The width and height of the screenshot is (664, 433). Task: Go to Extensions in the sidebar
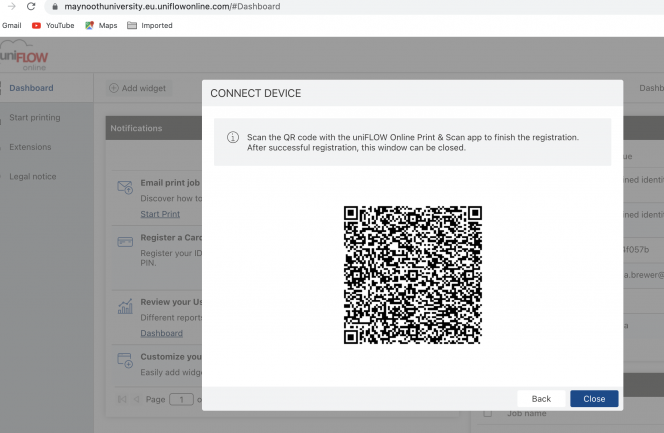pyautogui.click(x=30, y=147)
